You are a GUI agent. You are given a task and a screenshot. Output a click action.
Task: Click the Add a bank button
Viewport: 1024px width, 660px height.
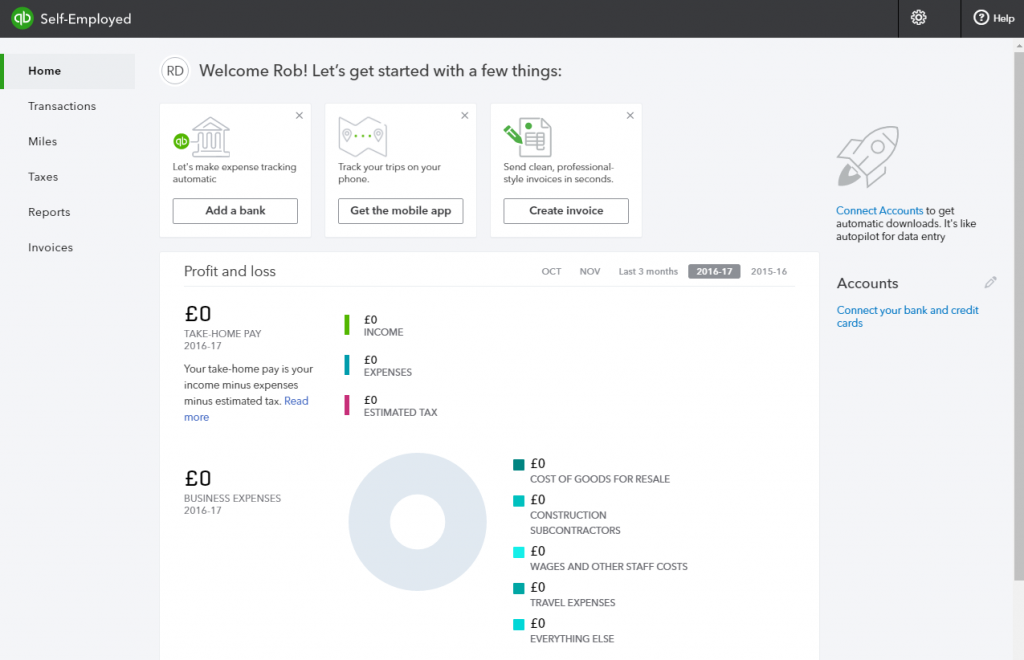[x=235, y=211]
